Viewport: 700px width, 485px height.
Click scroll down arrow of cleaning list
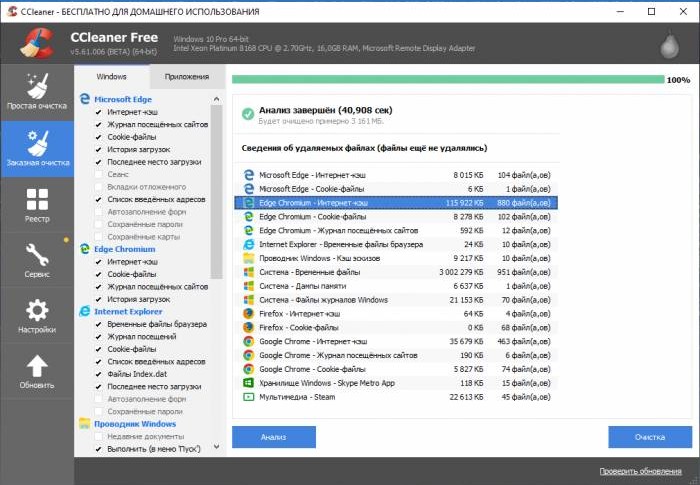tap(217, 447)
